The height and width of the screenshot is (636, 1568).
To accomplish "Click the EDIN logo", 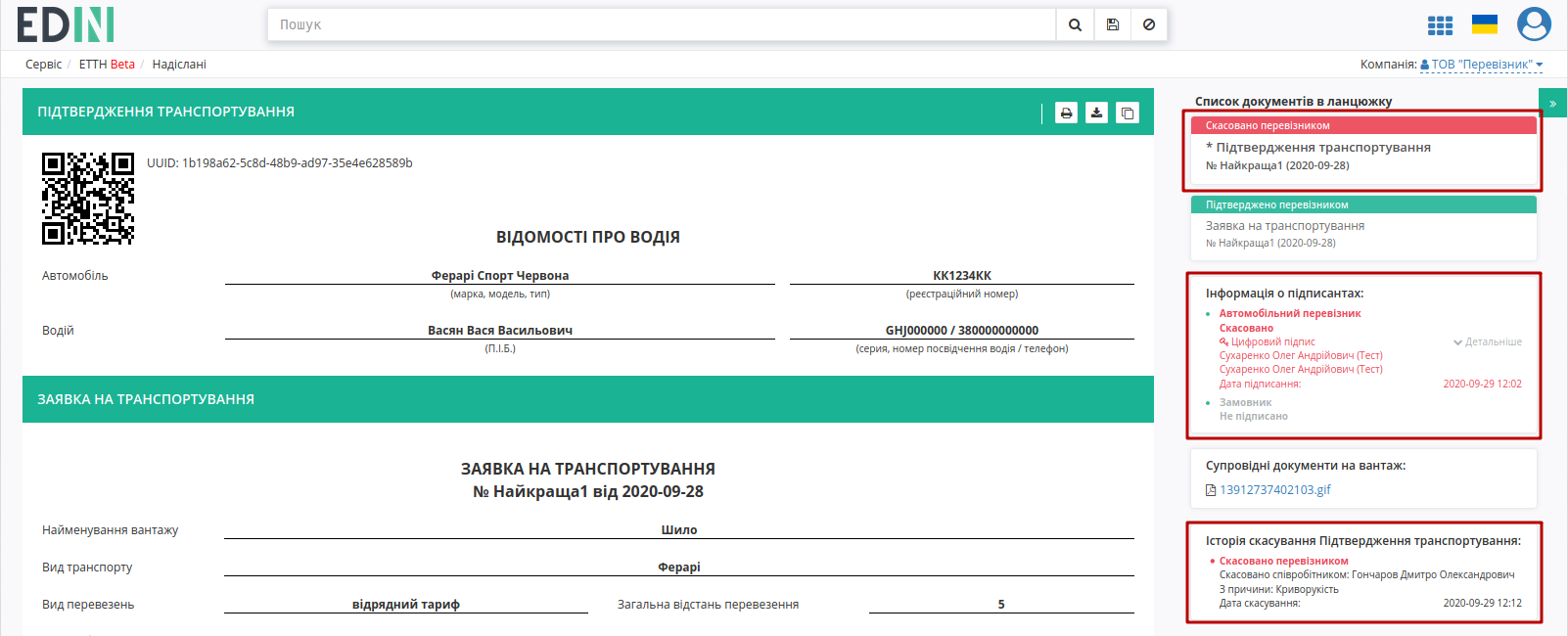I will (x=66, y=24).
